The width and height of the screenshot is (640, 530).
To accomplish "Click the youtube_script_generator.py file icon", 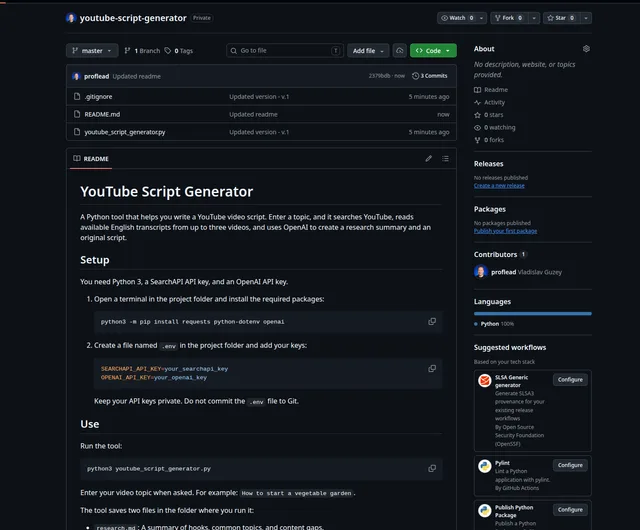I will tap(77, 131).
